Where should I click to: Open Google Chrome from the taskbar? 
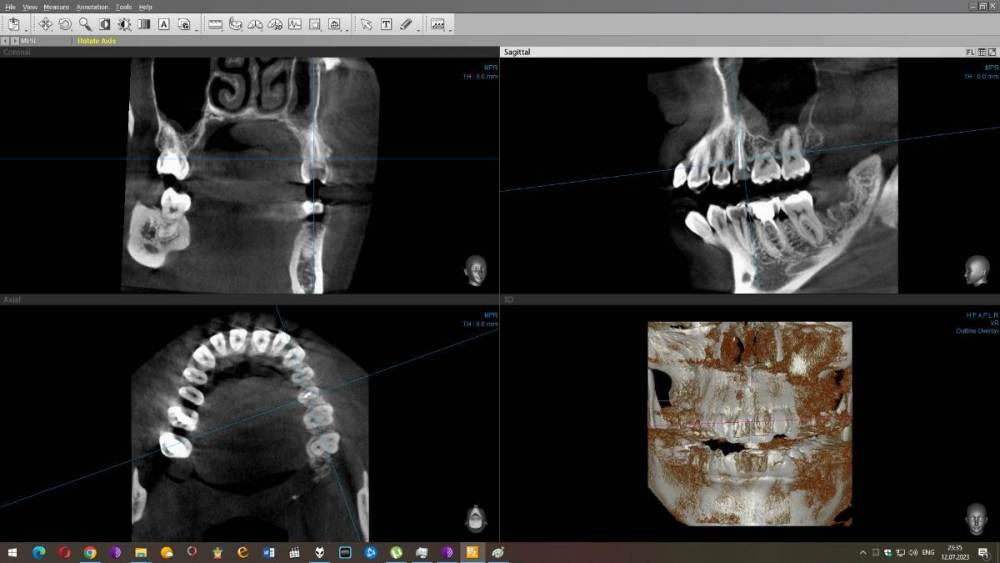[90, 552]
